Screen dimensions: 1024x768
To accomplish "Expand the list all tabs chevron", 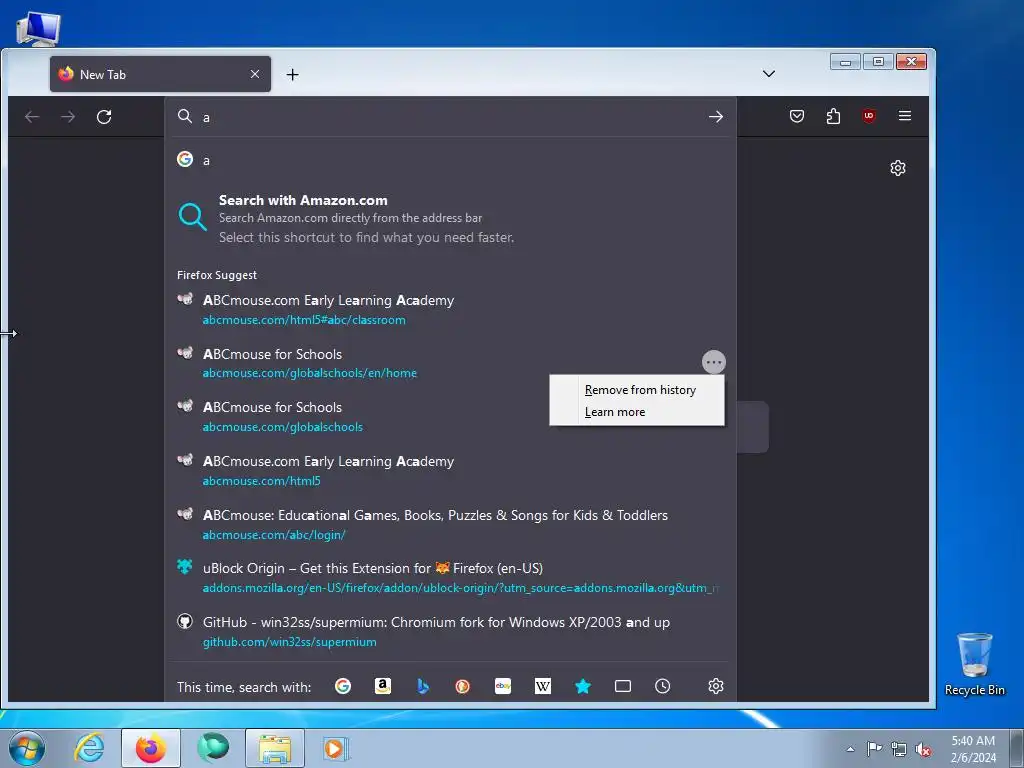I will (x=769, y=74).
